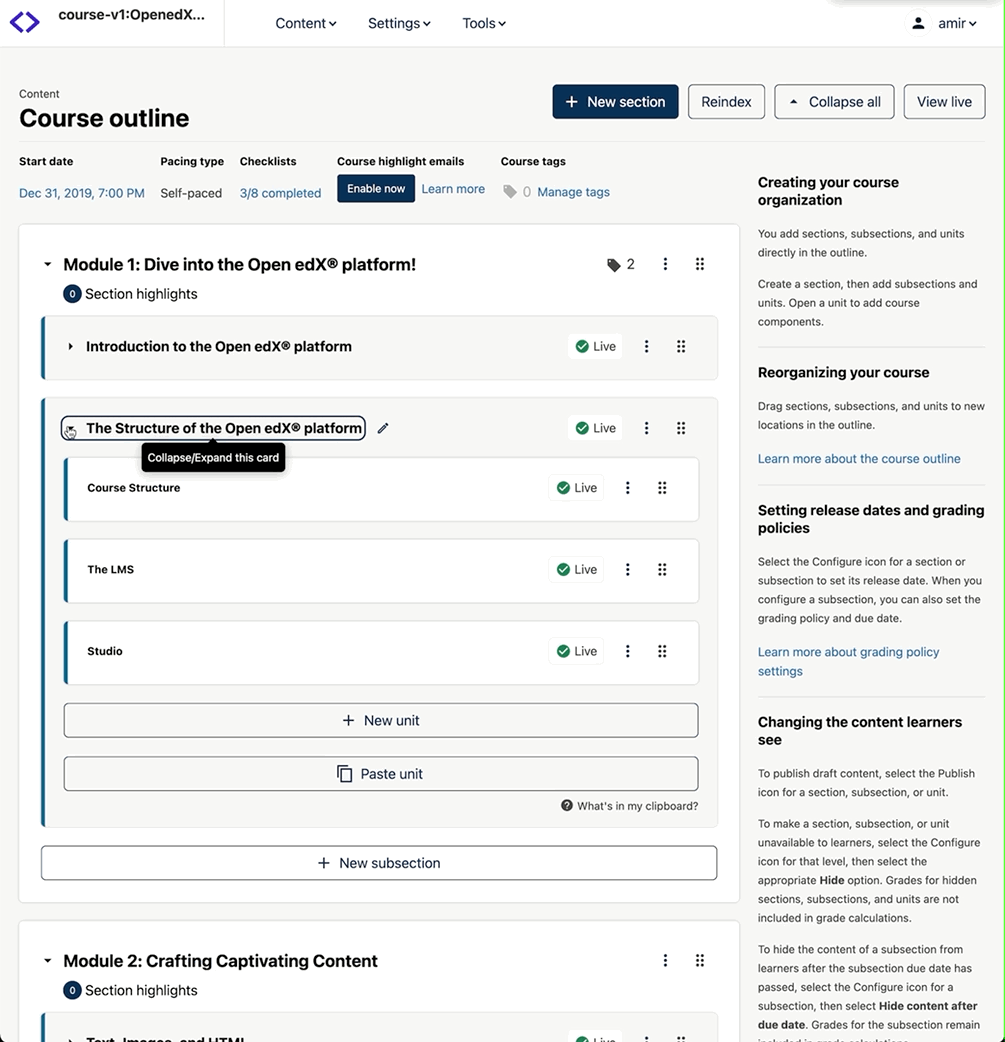
Task: Click the drag handle on Studio unit
Action: coord(662,651)
